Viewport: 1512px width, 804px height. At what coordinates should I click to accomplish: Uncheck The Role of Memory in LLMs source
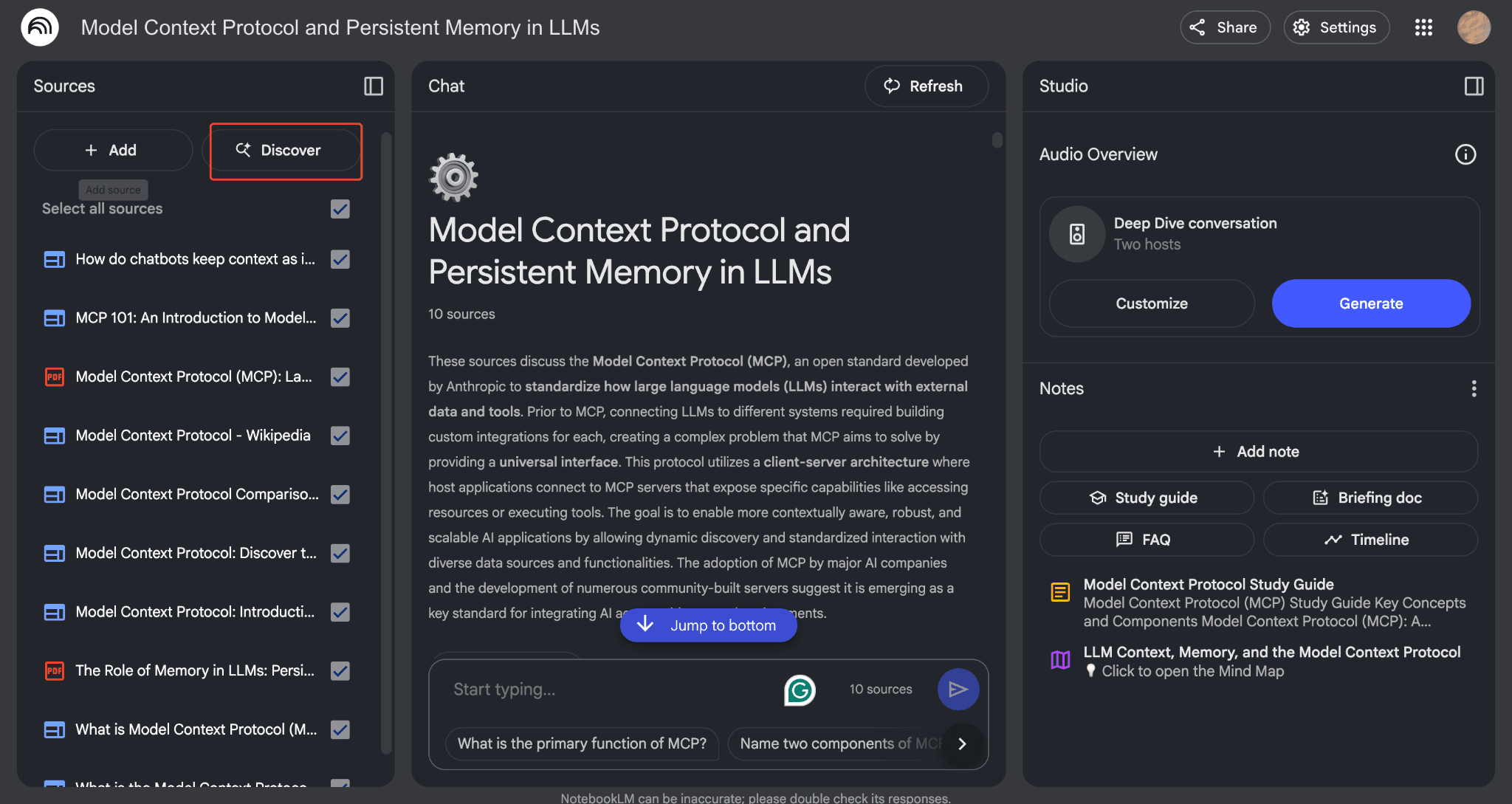coord(340,671)
